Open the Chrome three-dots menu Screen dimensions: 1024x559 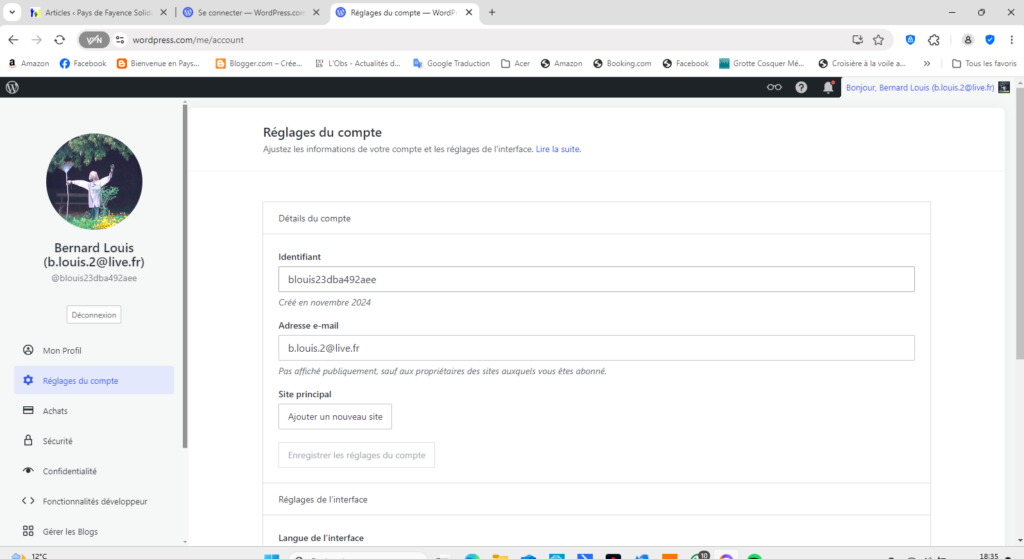pos(1011,40)
